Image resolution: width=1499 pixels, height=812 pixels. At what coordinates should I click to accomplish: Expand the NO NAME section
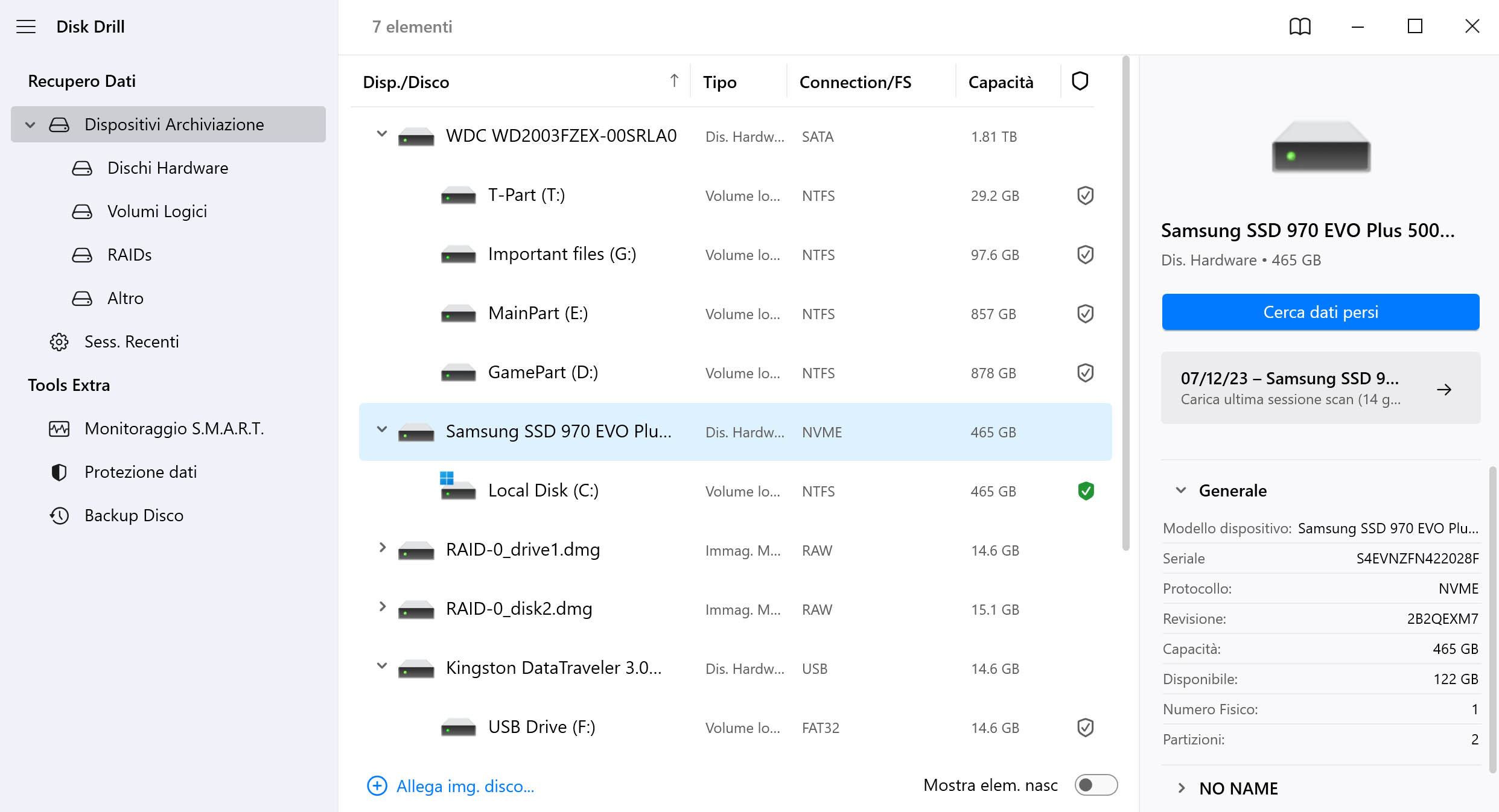coord(1181,788)
